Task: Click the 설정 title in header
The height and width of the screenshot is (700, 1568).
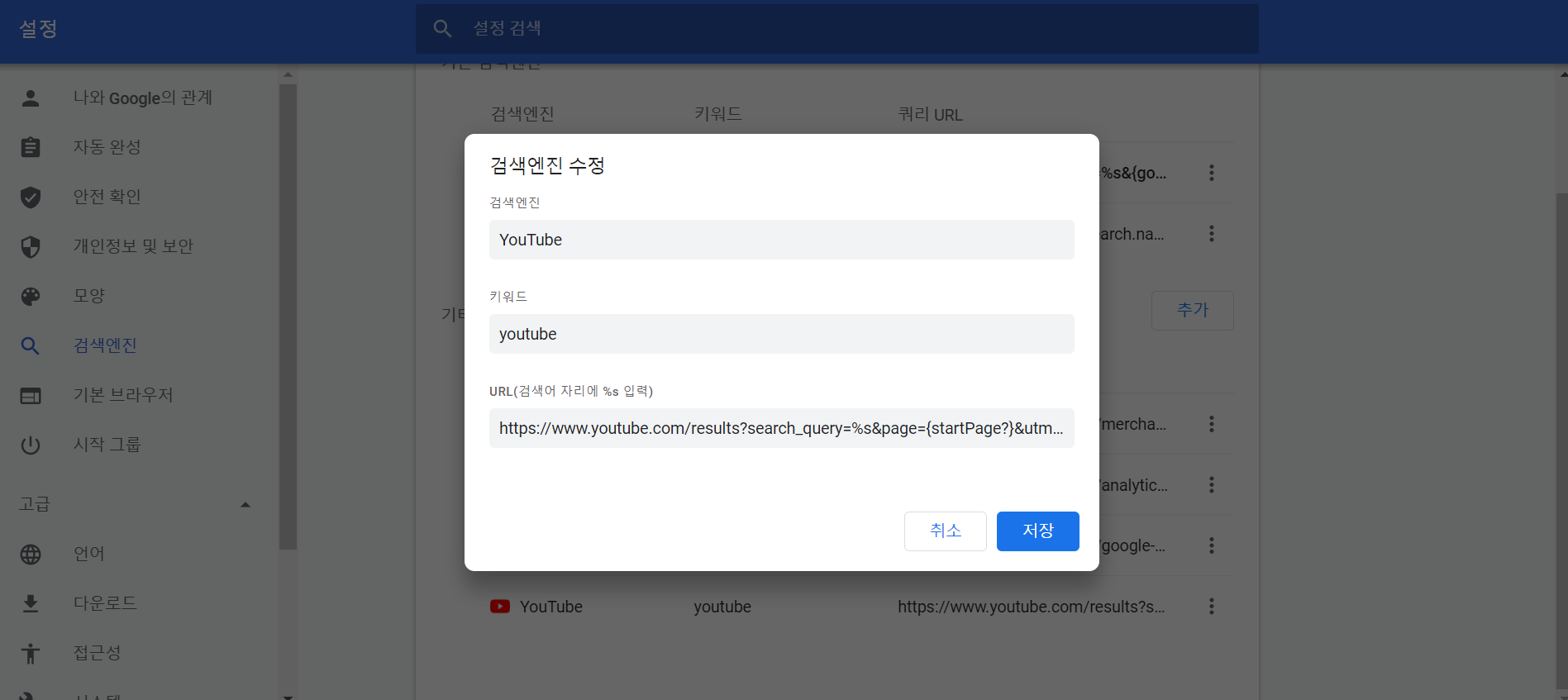Action: [38, 29]
